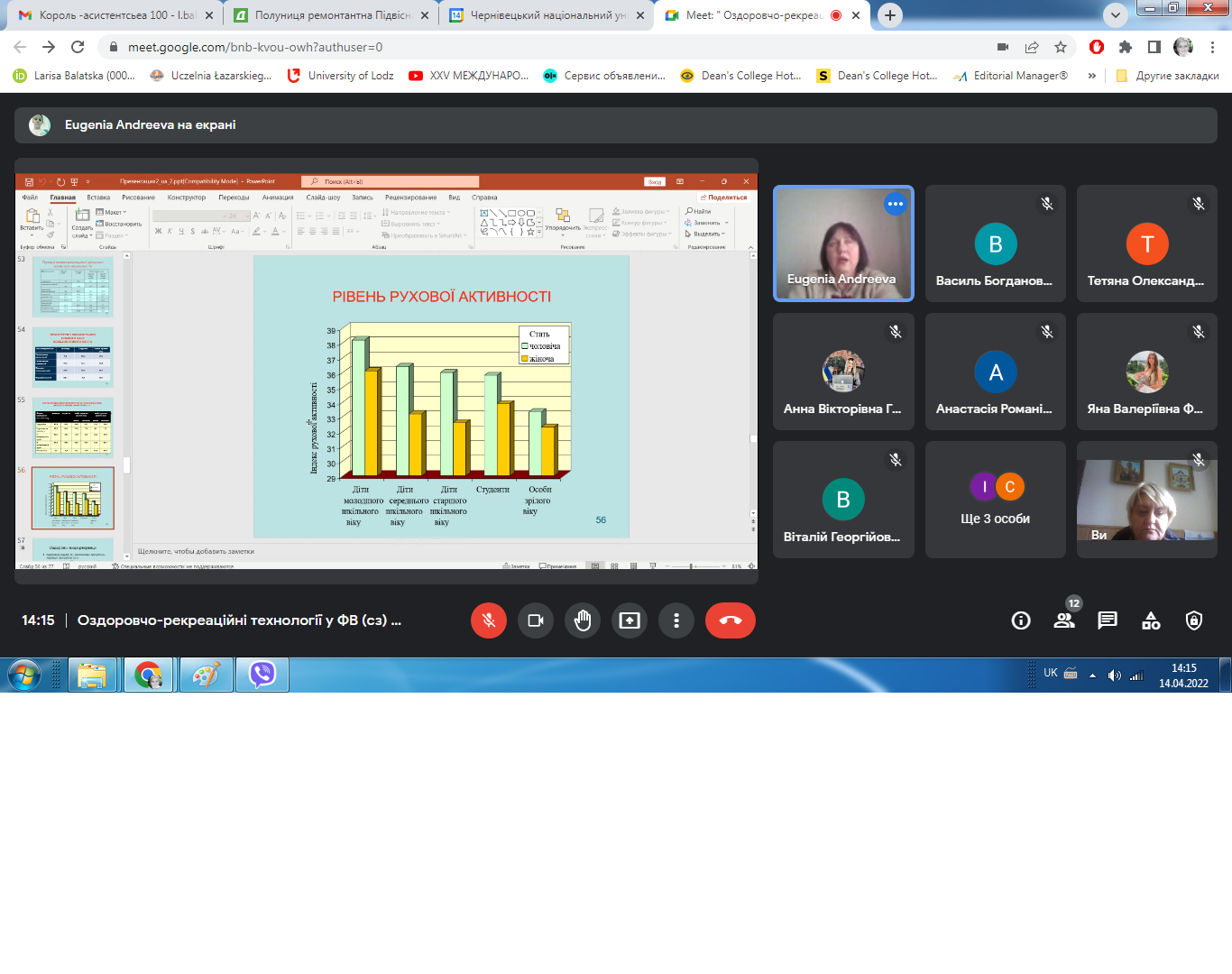Show the participants list icon

(x=1064, y=620)
